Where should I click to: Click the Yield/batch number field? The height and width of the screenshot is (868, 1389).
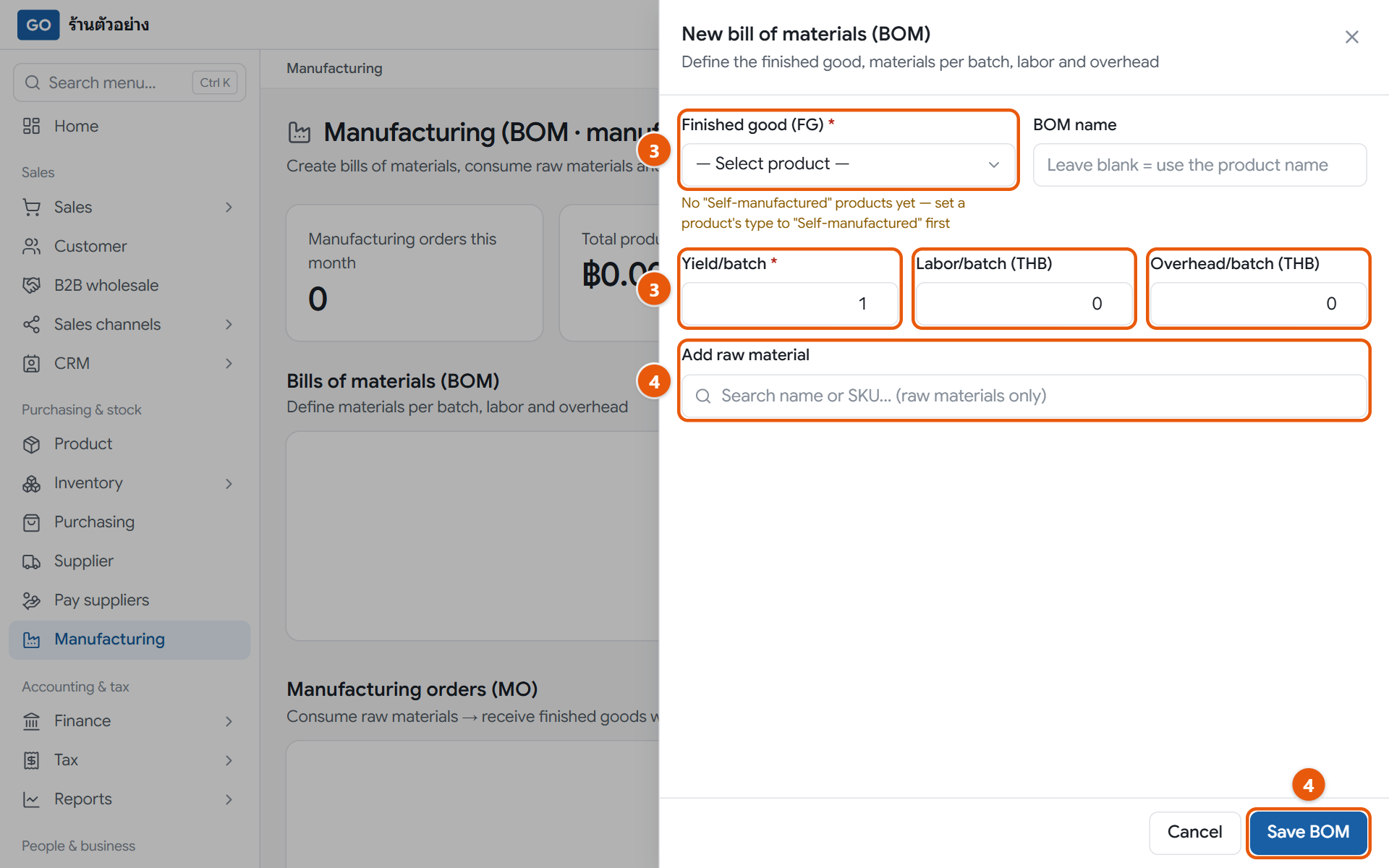pos(789,304)
